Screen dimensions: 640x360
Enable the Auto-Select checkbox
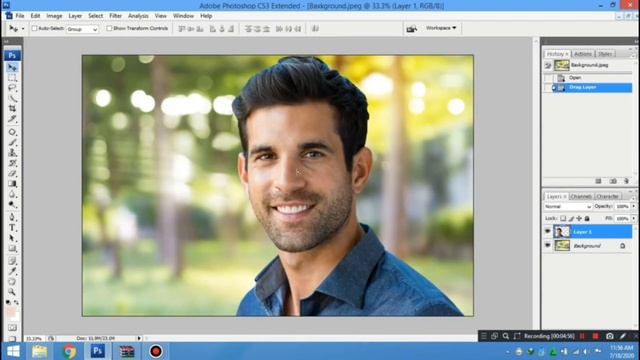click(35, 29)
